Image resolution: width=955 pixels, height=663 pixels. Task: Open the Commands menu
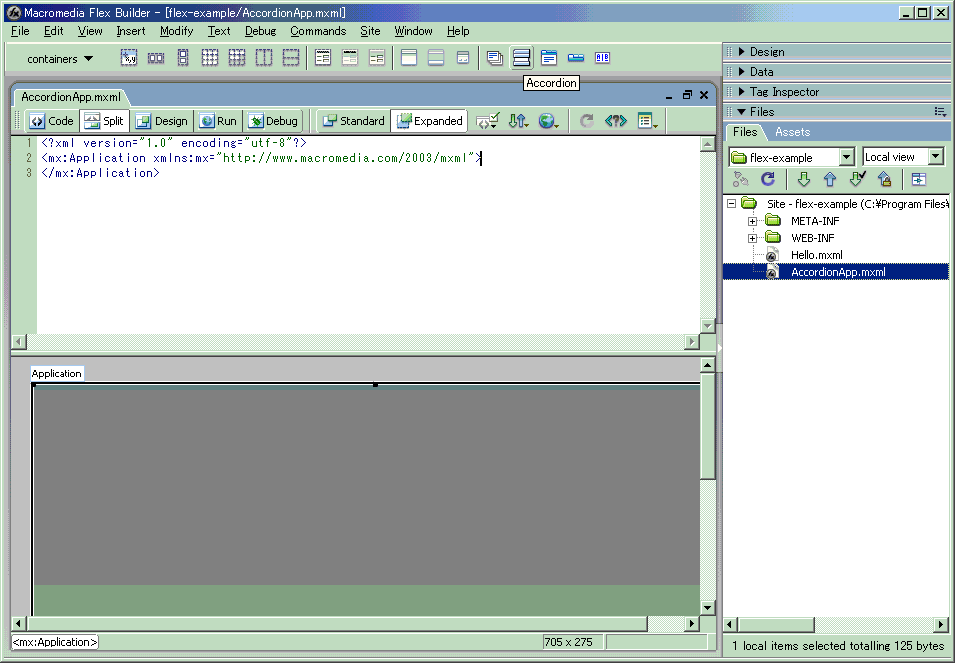(x=318, y=31)
